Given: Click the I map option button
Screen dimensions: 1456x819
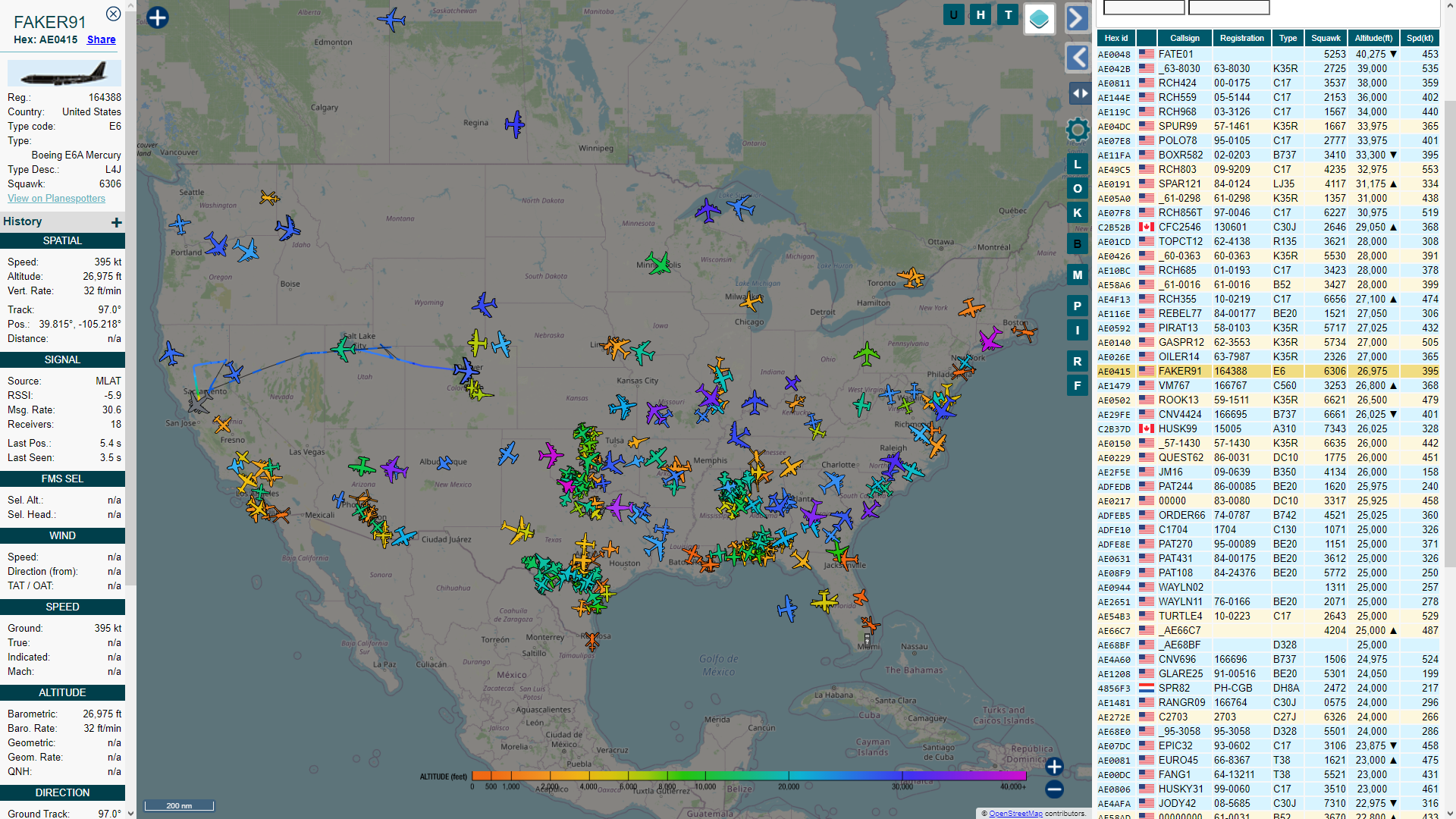Looking at the screenshot, I should coord(1078,331).
